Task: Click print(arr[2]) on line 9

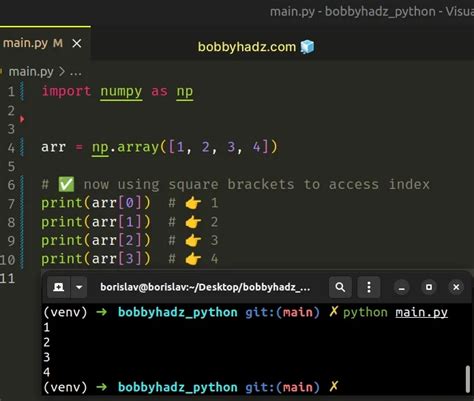Action: pos(96,240)
